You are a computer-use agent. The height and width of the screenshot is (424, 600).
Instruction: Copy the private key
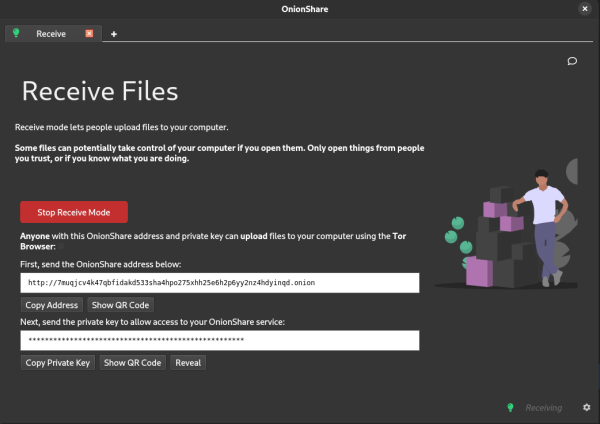click(58, 362)
